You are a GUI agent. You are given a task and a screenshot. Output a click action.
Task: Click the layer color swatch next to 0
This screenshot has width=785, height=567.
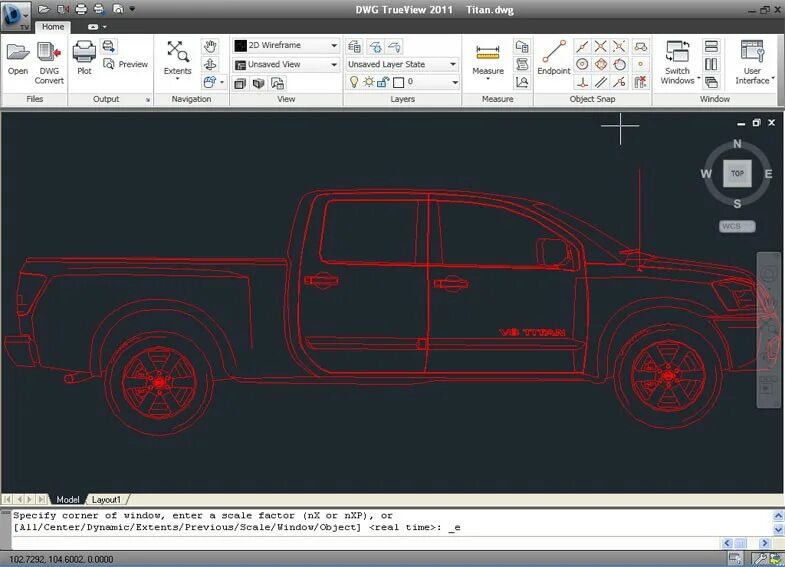(399, 82)
